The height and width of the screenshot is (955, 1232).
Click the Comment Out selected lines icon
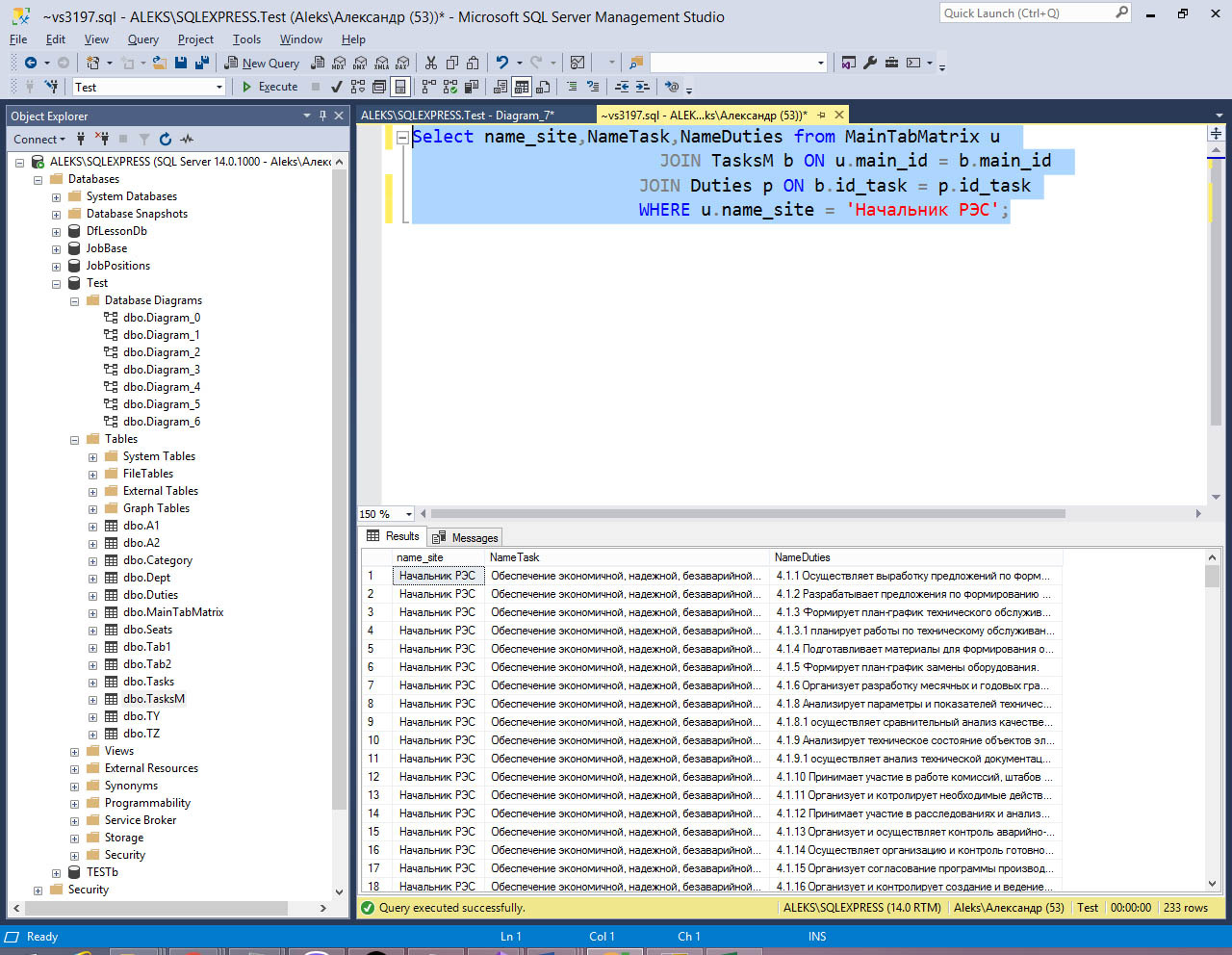point(572,87)
